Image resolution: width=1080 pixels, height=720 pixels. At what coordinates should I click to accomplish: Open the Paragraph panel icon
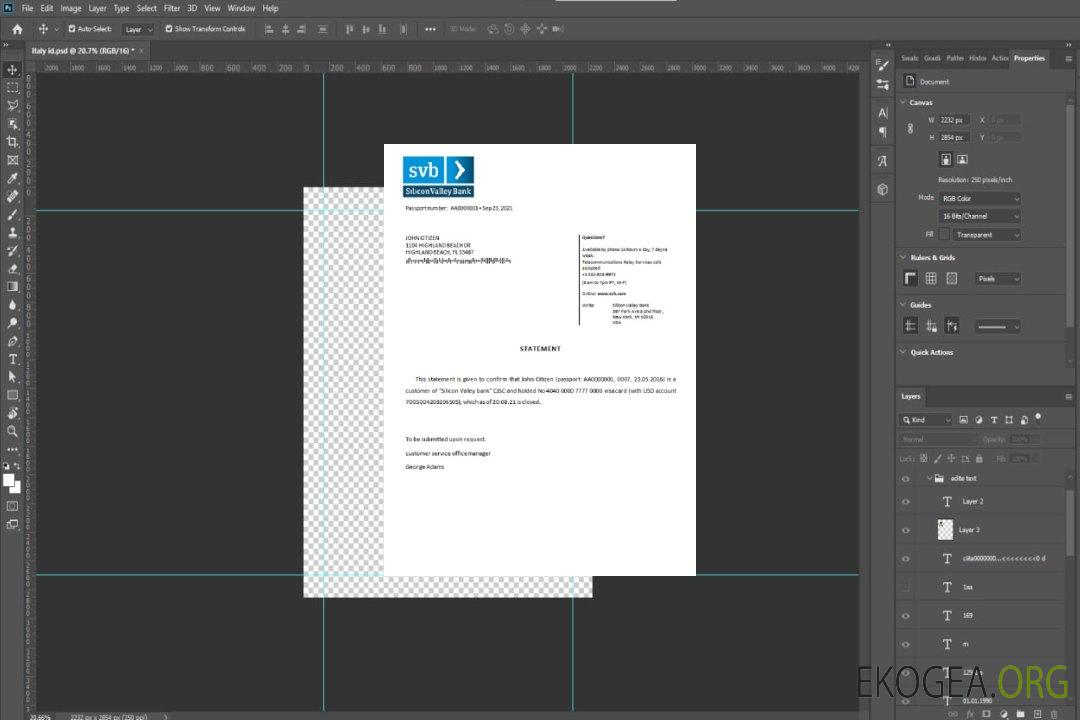882,132
